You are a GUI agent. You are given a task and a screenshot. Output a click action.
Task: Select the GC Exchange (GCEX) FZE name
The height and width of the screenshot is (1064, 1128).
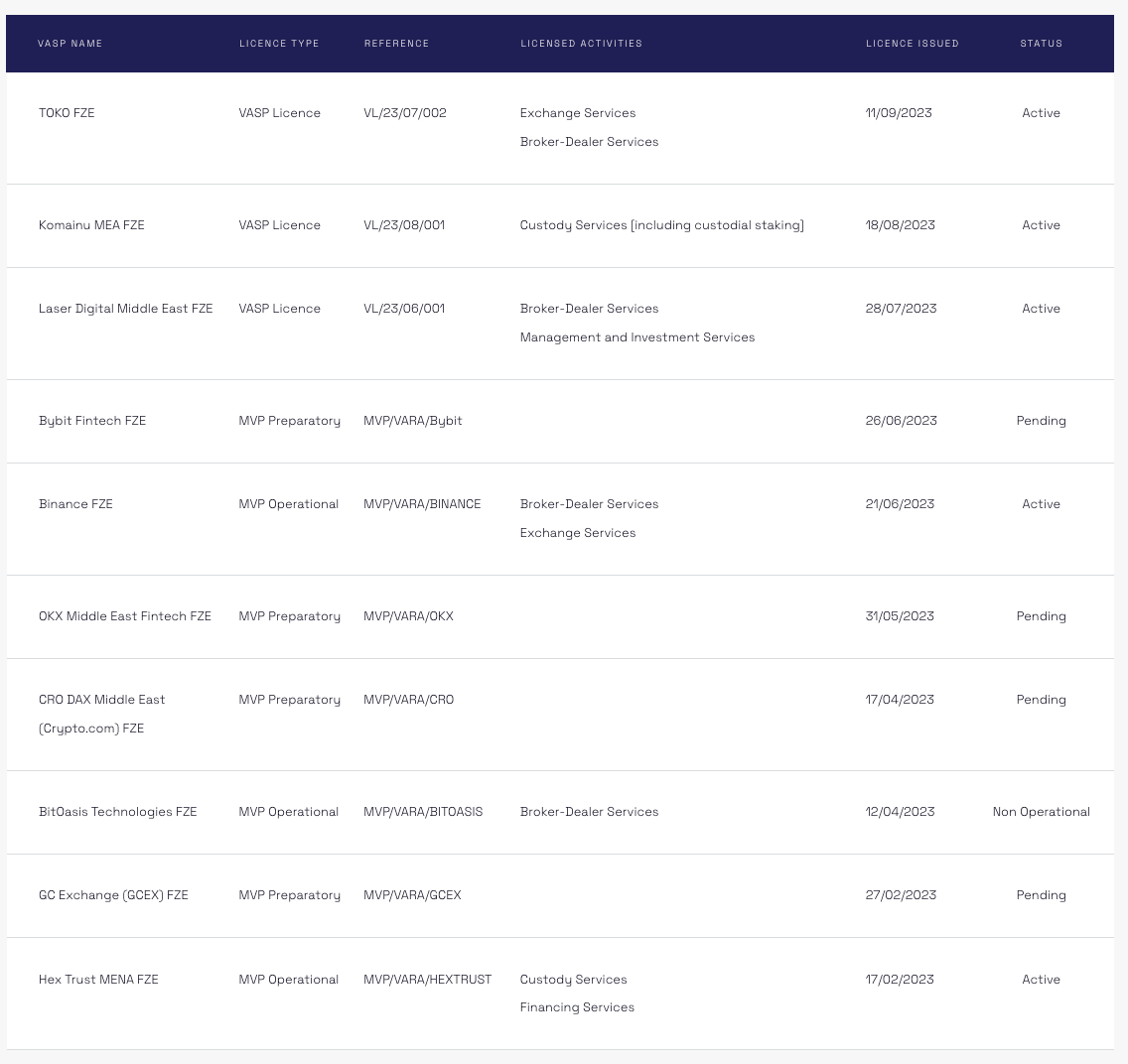(113, 895)
